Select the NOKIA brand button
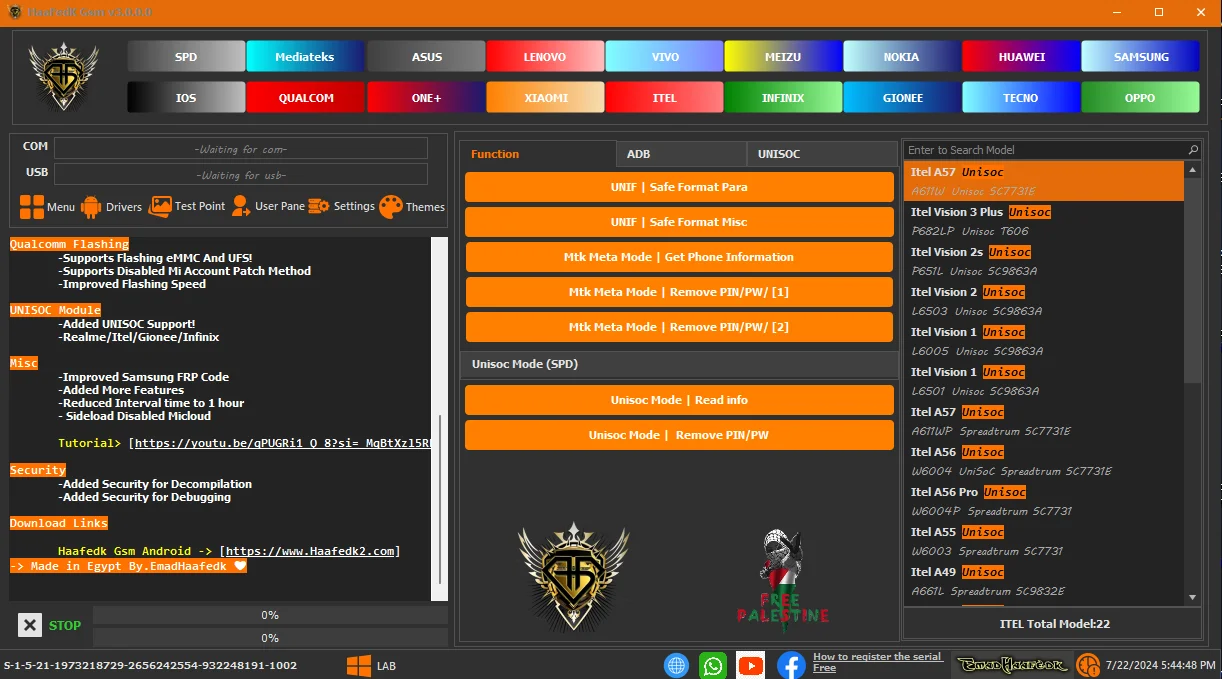 tap(902, 57)
